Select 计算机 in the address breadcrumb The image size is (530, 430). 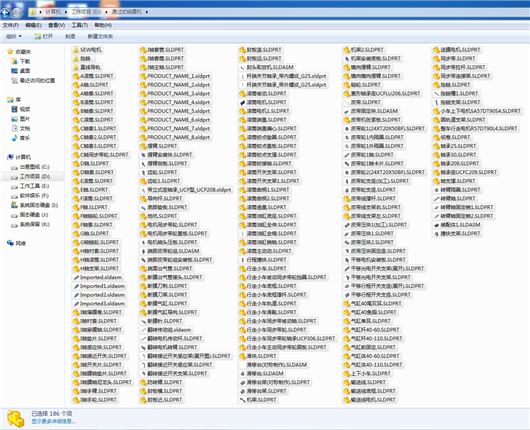point(53,12)
